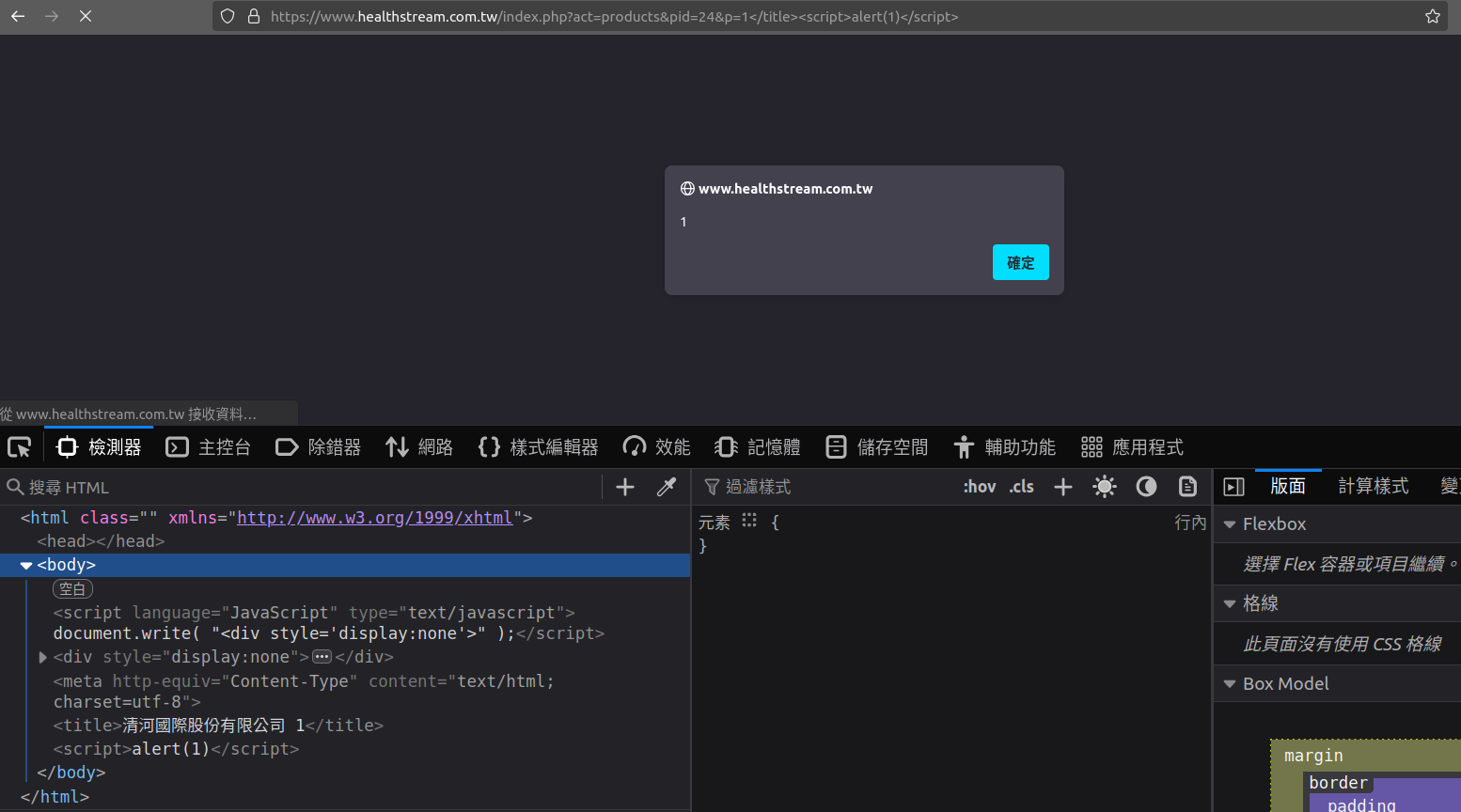Toggle light color scheme simulation
The image size is (1461, 812).
pyautogui.click(x=1105, y=487)
